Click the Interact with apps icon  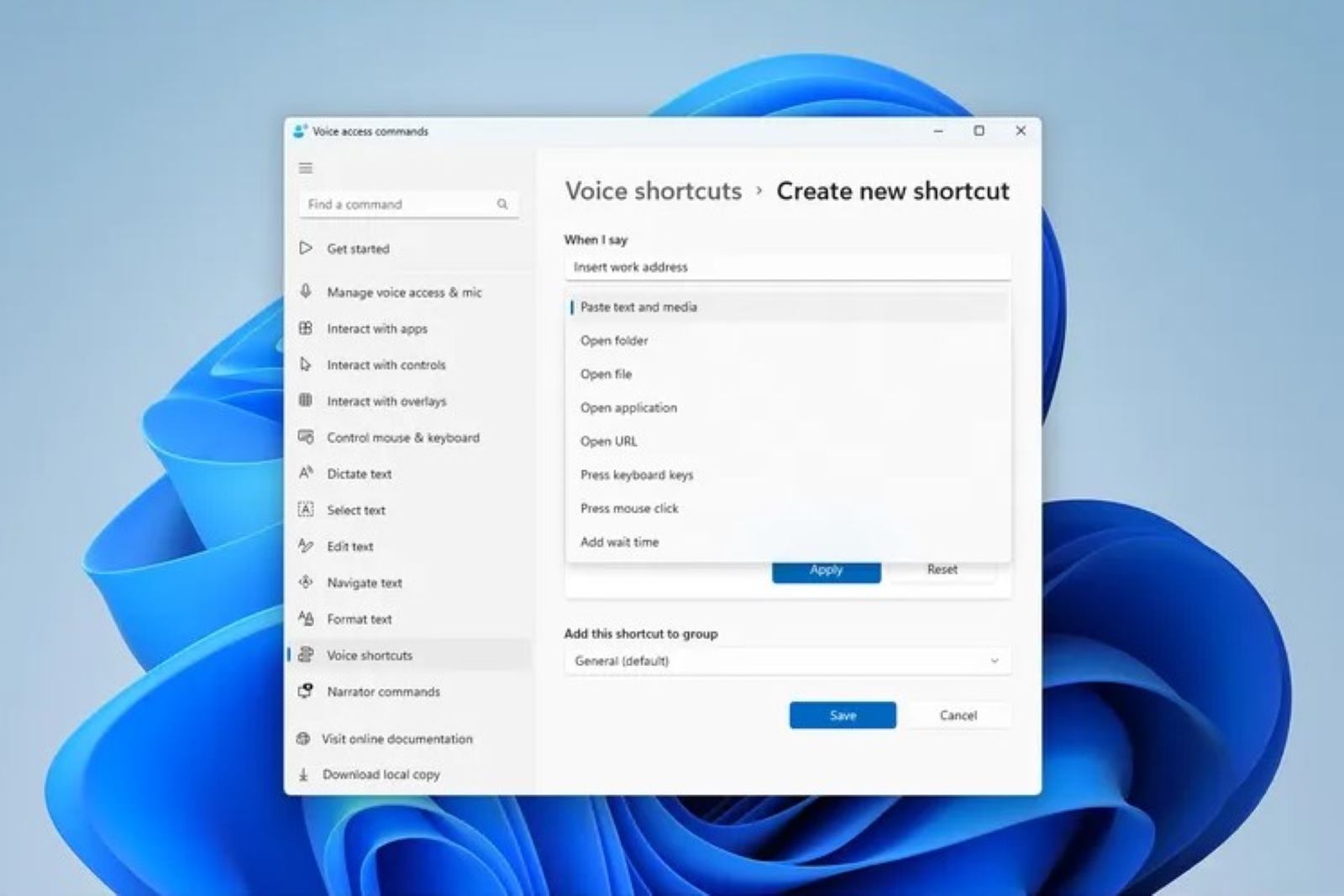(306, 328)
